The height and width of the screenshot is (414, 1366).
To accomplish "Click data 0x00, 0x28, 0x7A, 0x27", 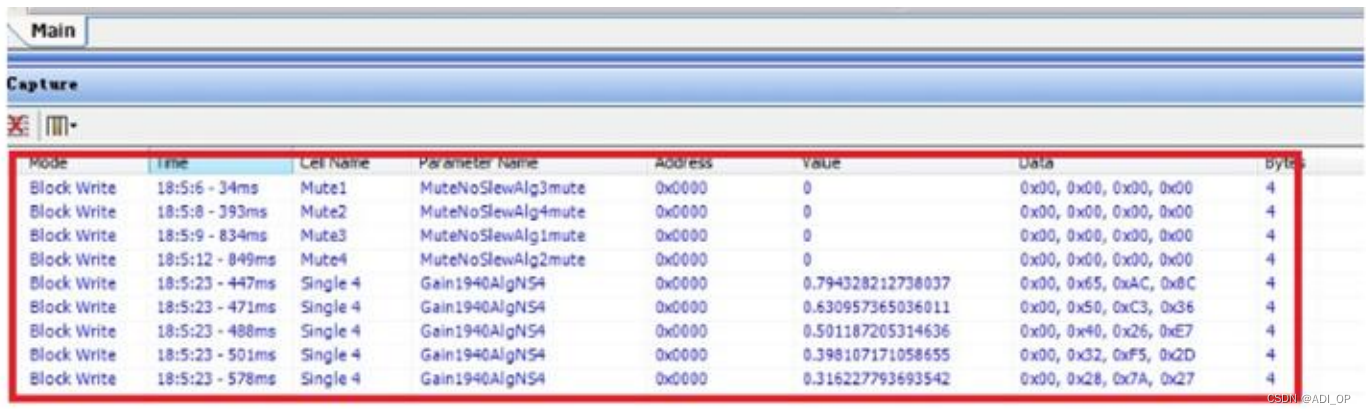I will click(1107, 379).
